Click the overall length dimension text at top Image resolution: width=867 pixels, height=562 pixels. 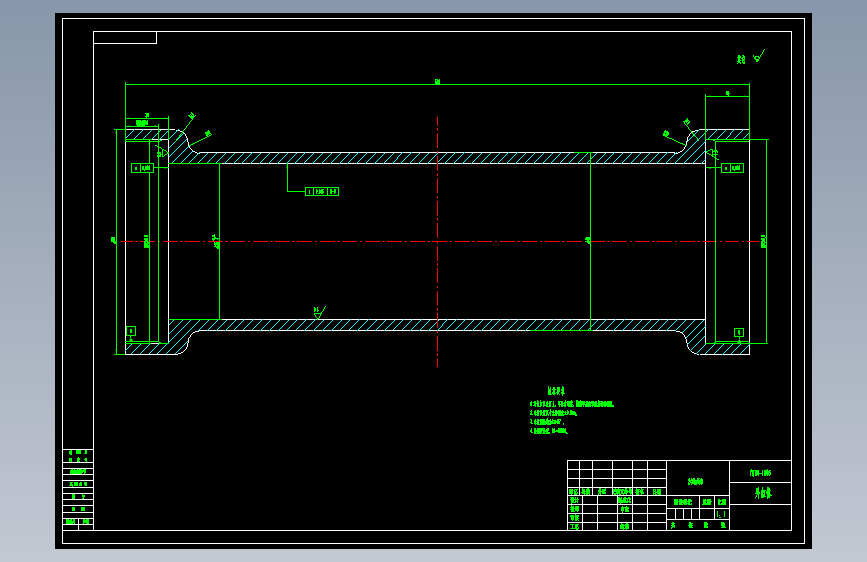click(437, 81)
